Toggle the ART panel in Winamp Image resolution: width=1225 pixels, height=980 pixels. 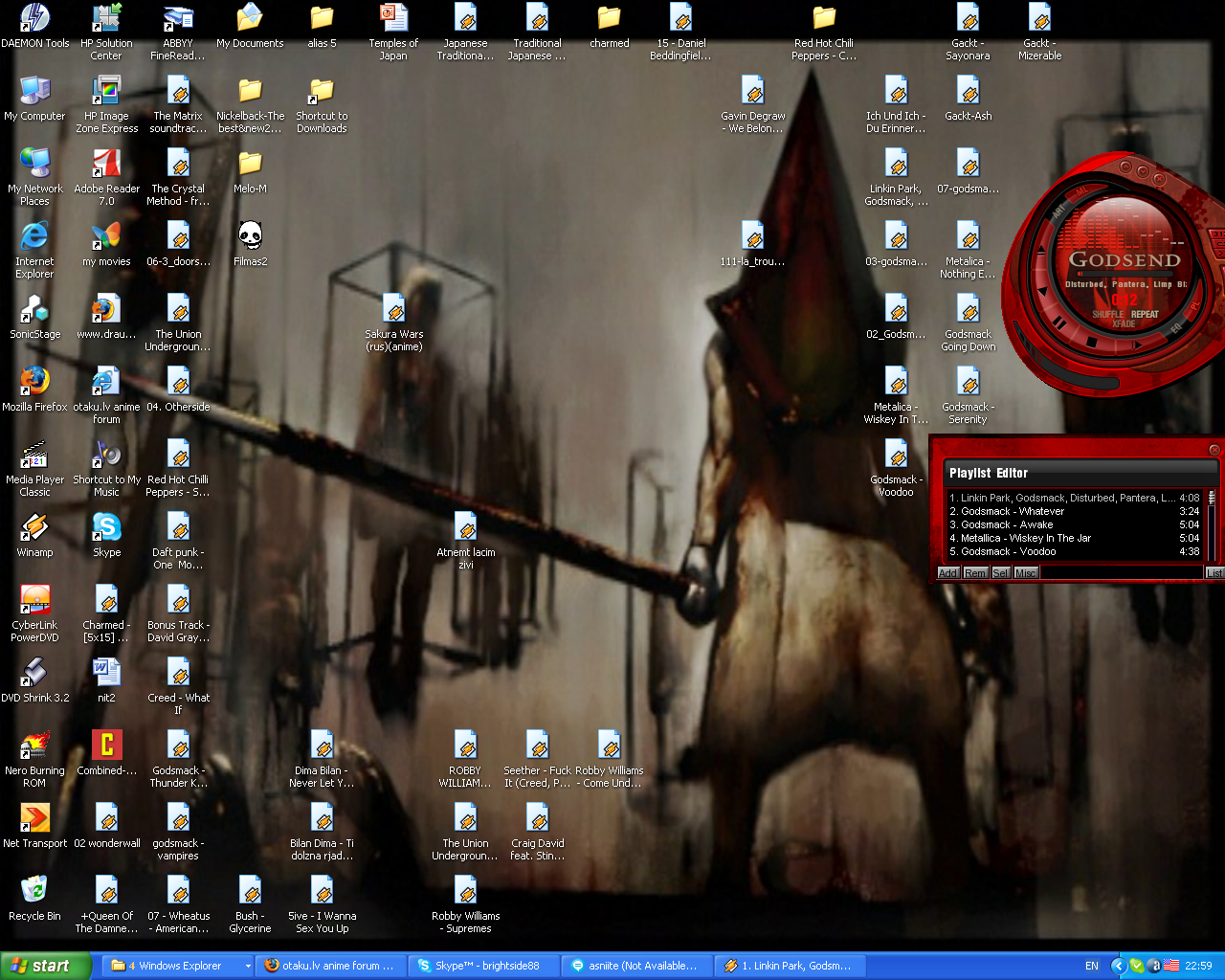pos(1058,212)
